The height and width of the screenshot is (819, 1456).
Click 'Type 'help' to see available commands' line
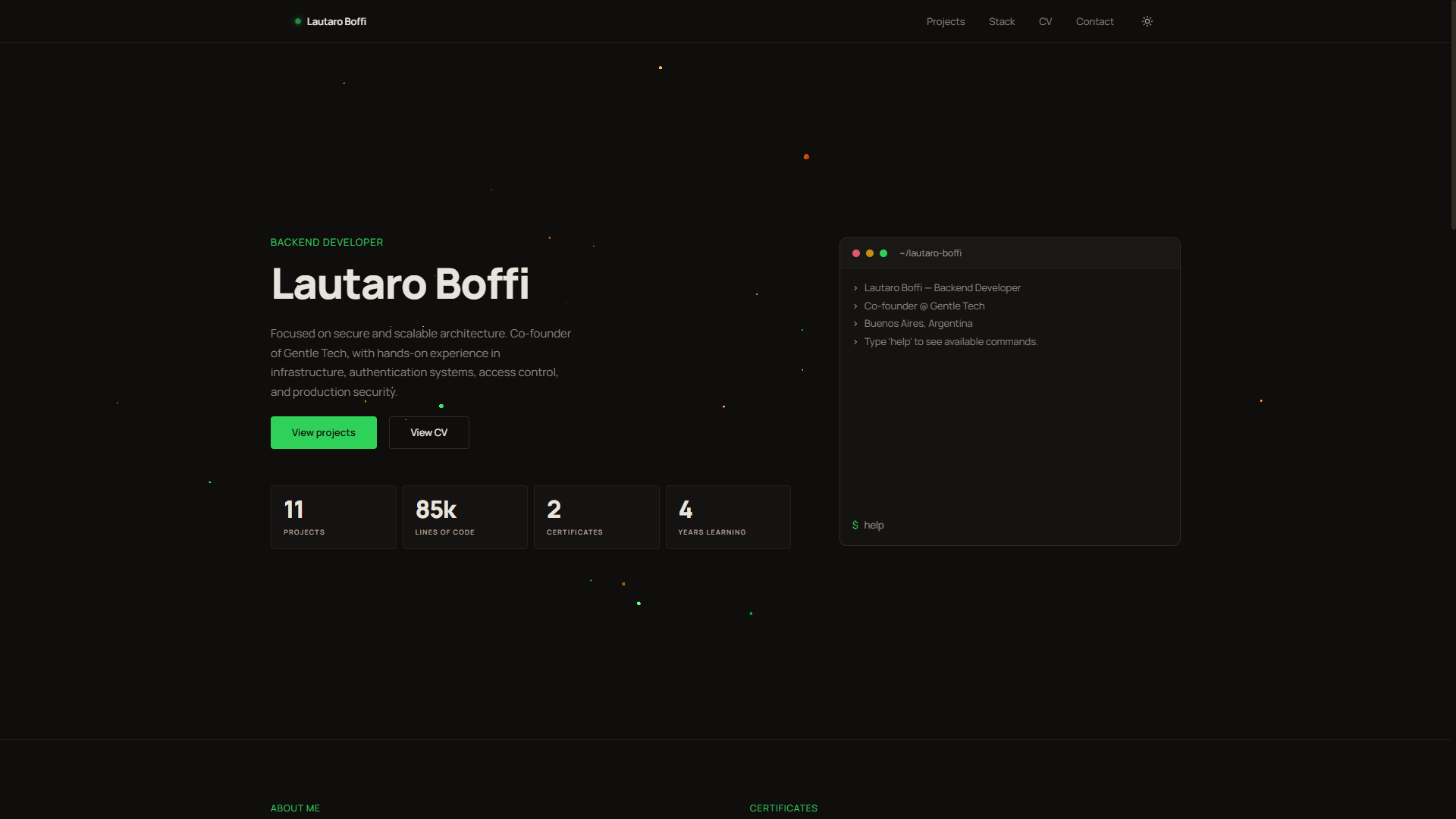pyautogui.click(x=951, y=341)
